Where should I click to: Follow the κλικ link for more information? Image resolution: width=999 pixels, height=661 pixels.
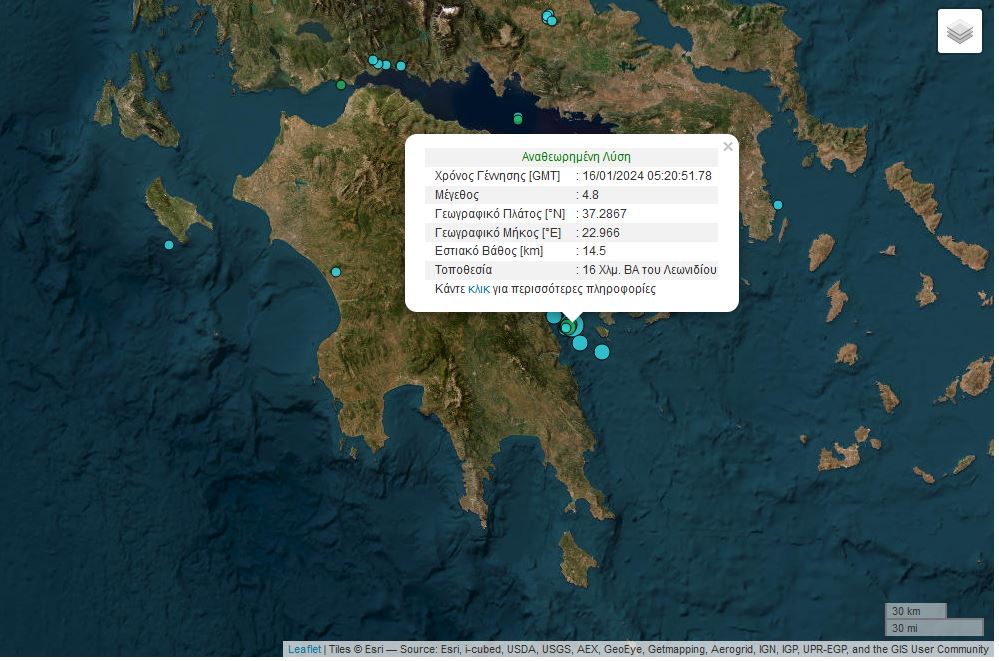pyautogui.click(x=479, y=288)
